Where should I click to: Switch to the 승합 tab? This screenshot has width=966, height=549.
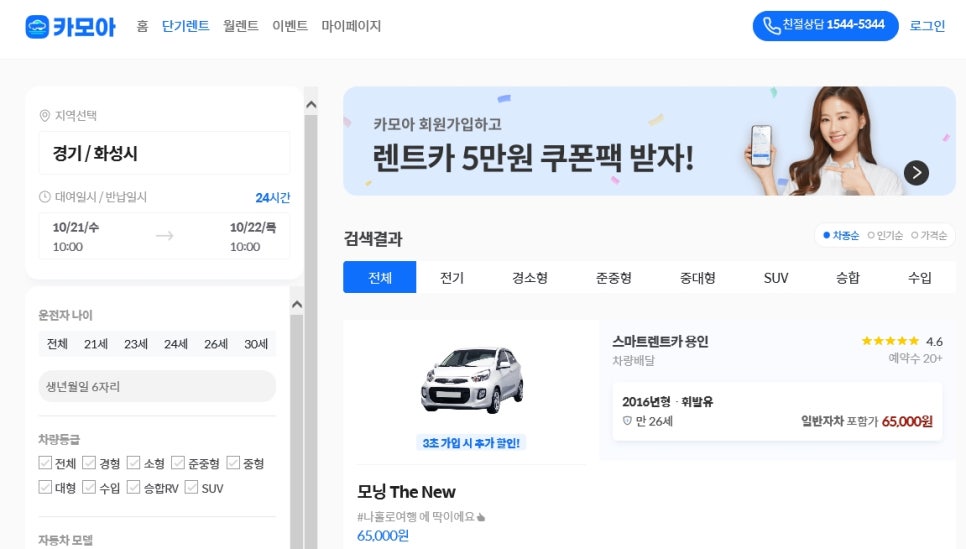[848, 277]
